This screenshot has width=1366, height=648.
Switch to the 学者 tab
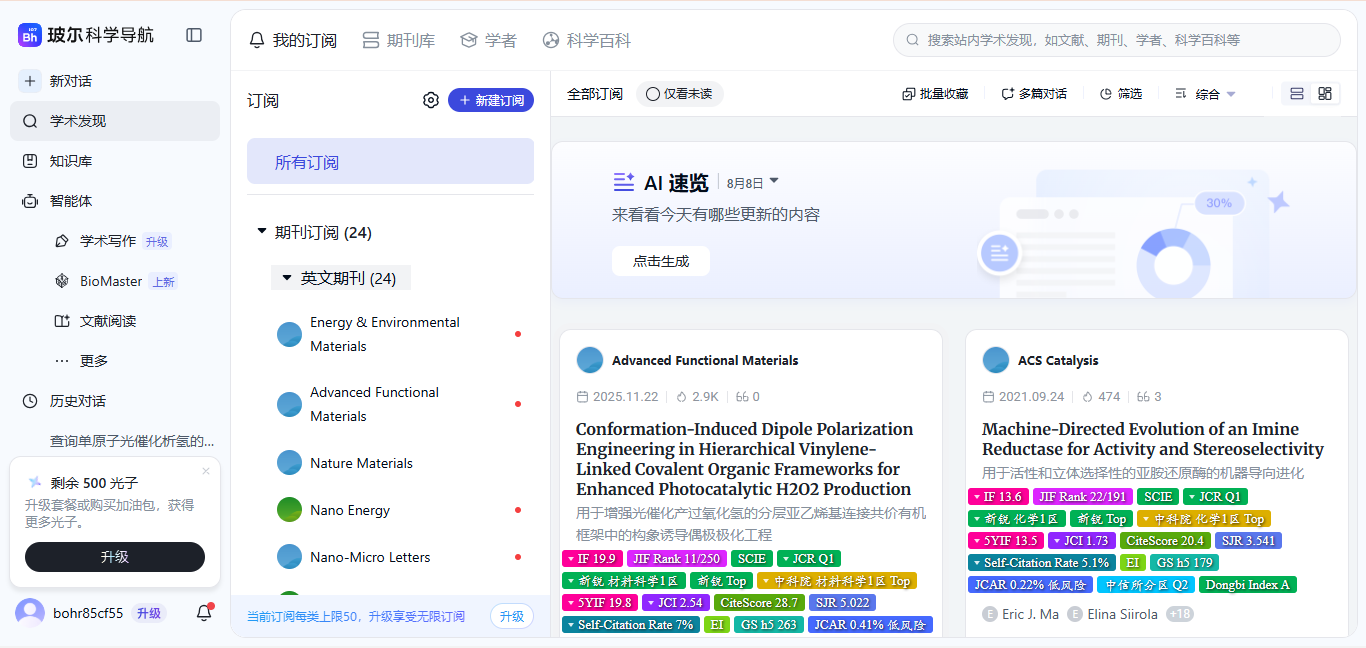point(488,41)
